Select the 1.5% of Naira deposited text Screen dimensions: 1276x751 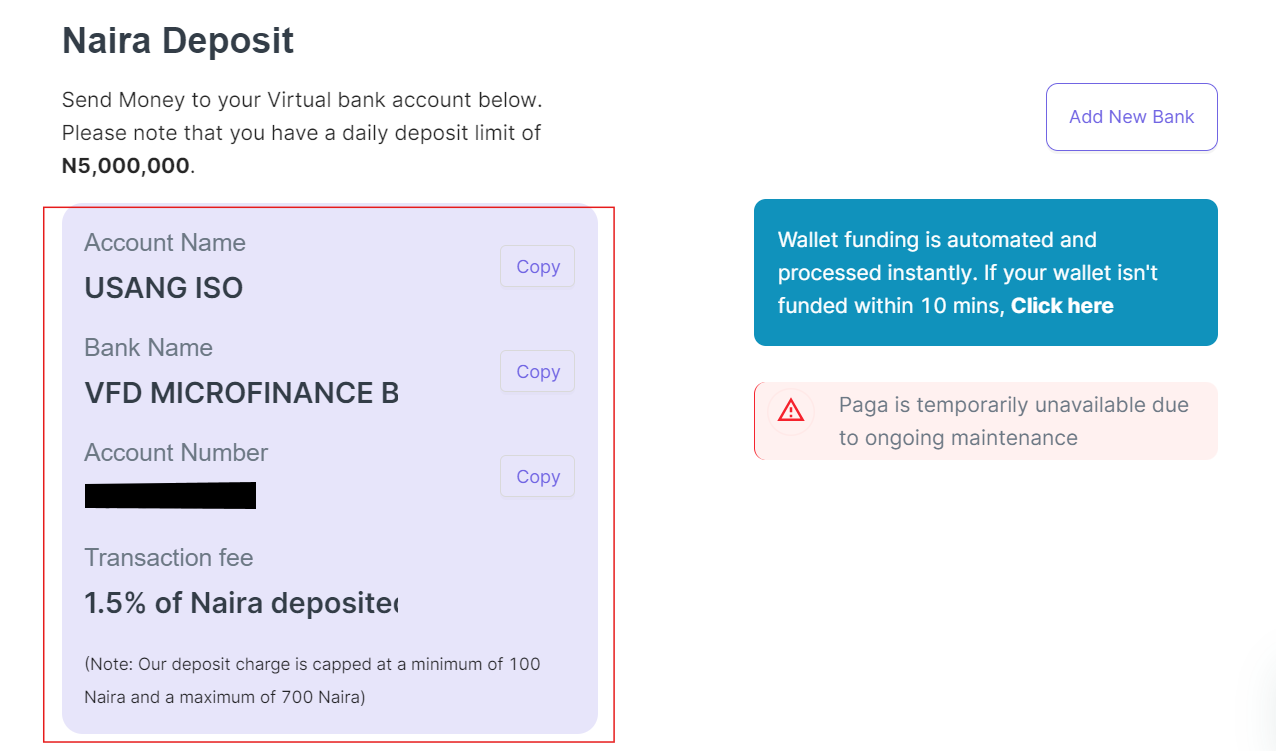point(241,602)
